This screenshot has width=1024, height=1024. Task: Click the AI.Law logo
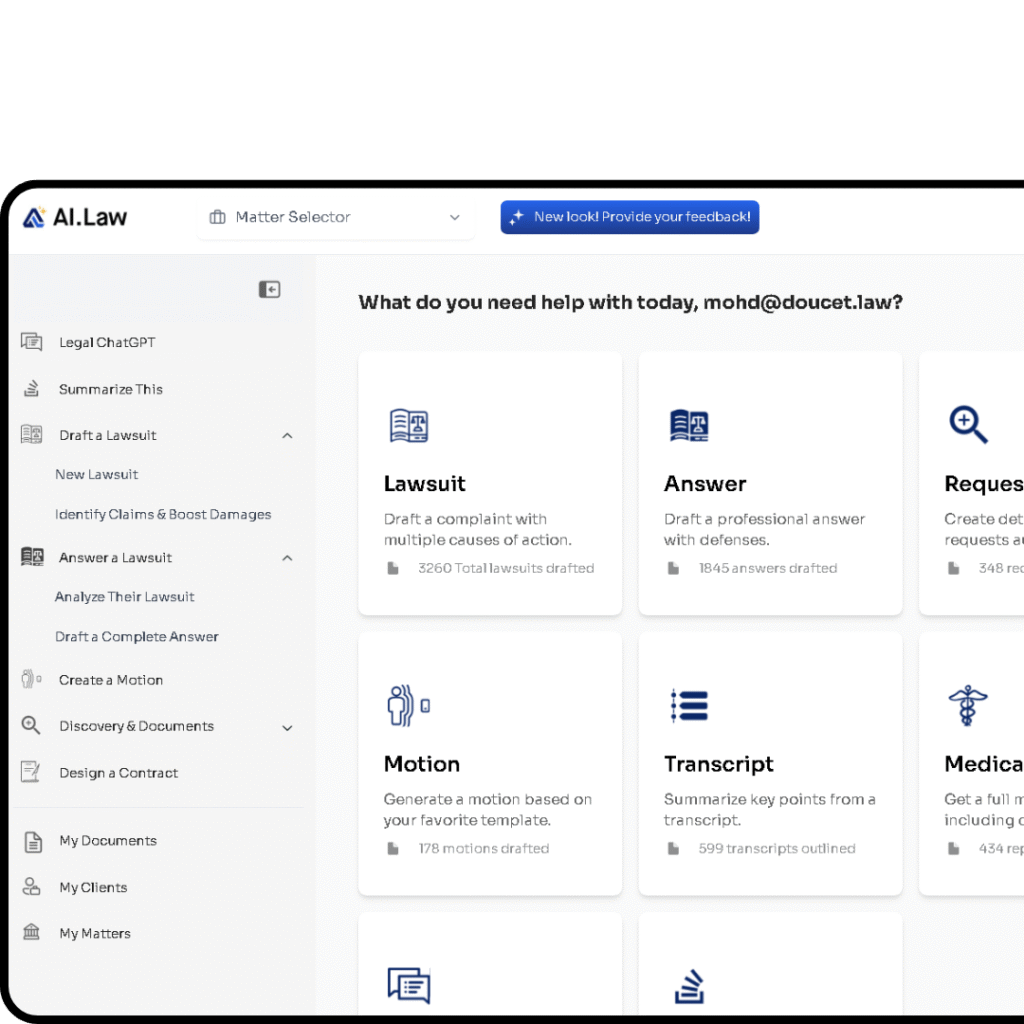coord(74,217)
